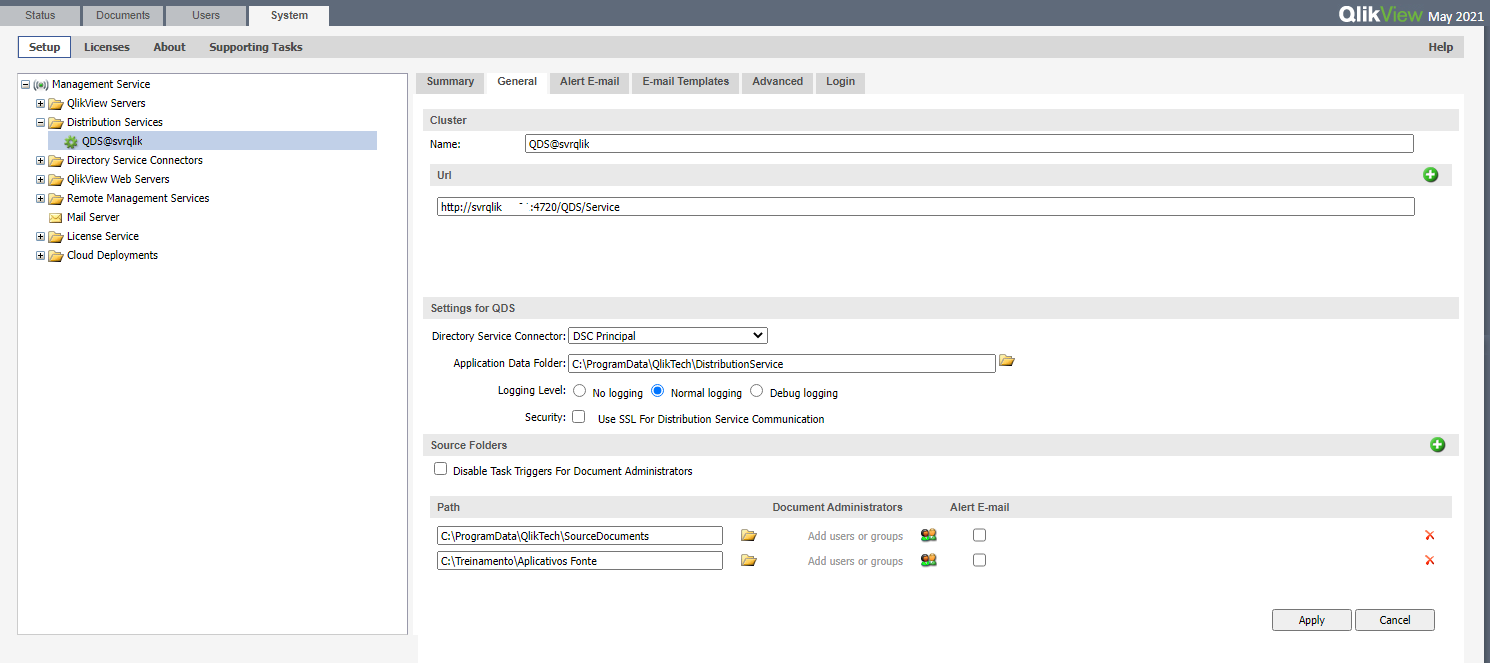Click the Directory Service Connectors folder icon
This screenshot has width=1490, height=663.
(56, 161)
